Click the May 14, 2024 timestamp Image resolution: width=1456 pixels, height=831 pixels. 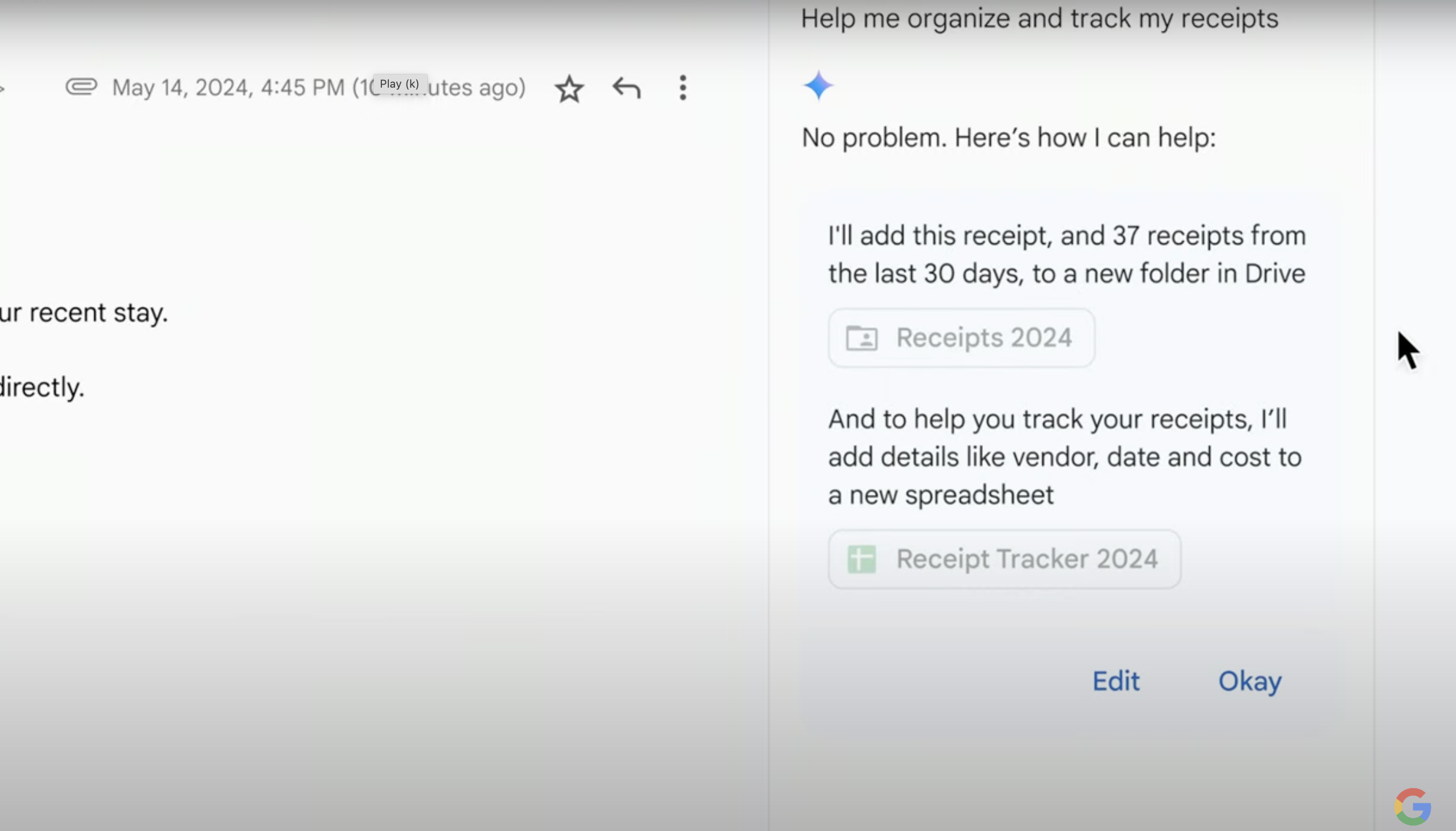coord(228,88)
